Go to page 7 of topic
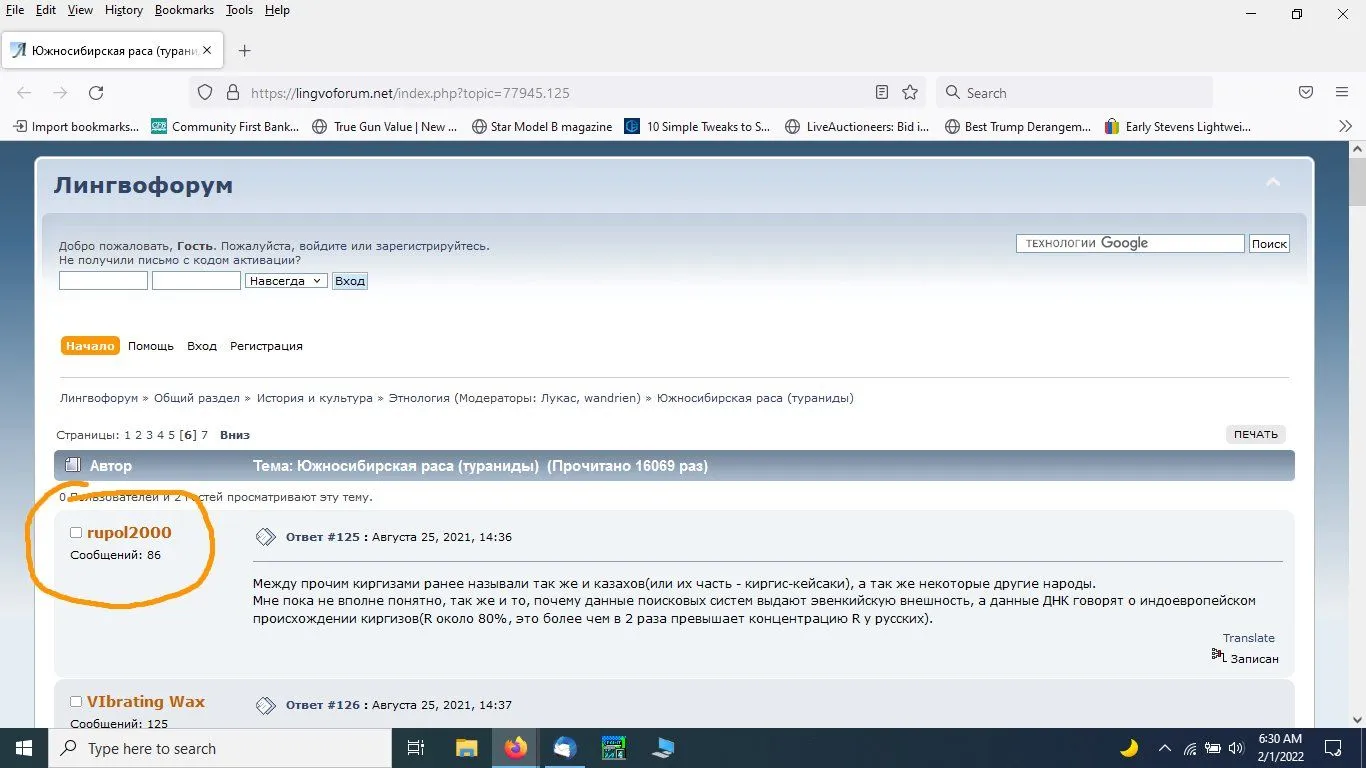1366x768 pixels. coord(204,435)
